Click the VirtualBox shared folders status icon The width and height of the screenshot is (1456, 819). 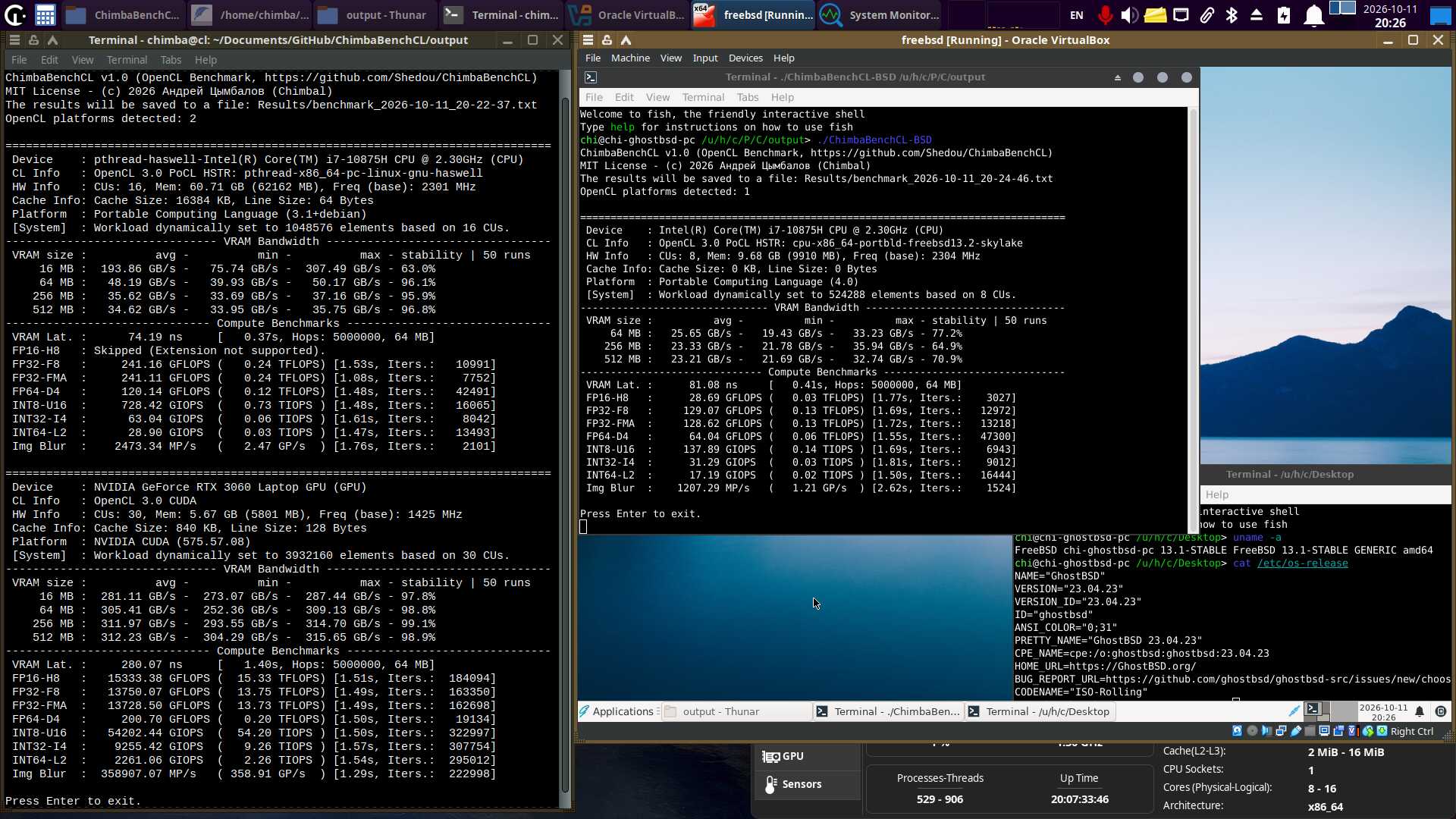(1310, 731)
